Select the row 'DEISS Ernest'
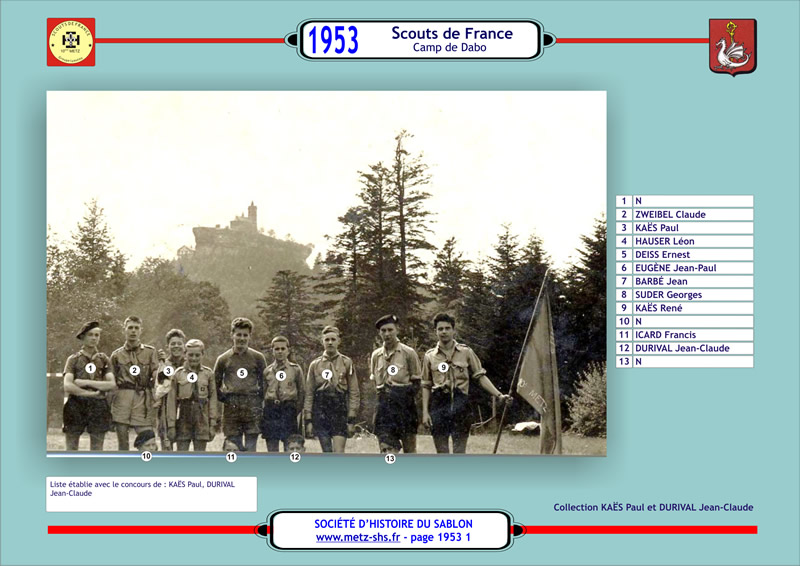 [685, 254]
